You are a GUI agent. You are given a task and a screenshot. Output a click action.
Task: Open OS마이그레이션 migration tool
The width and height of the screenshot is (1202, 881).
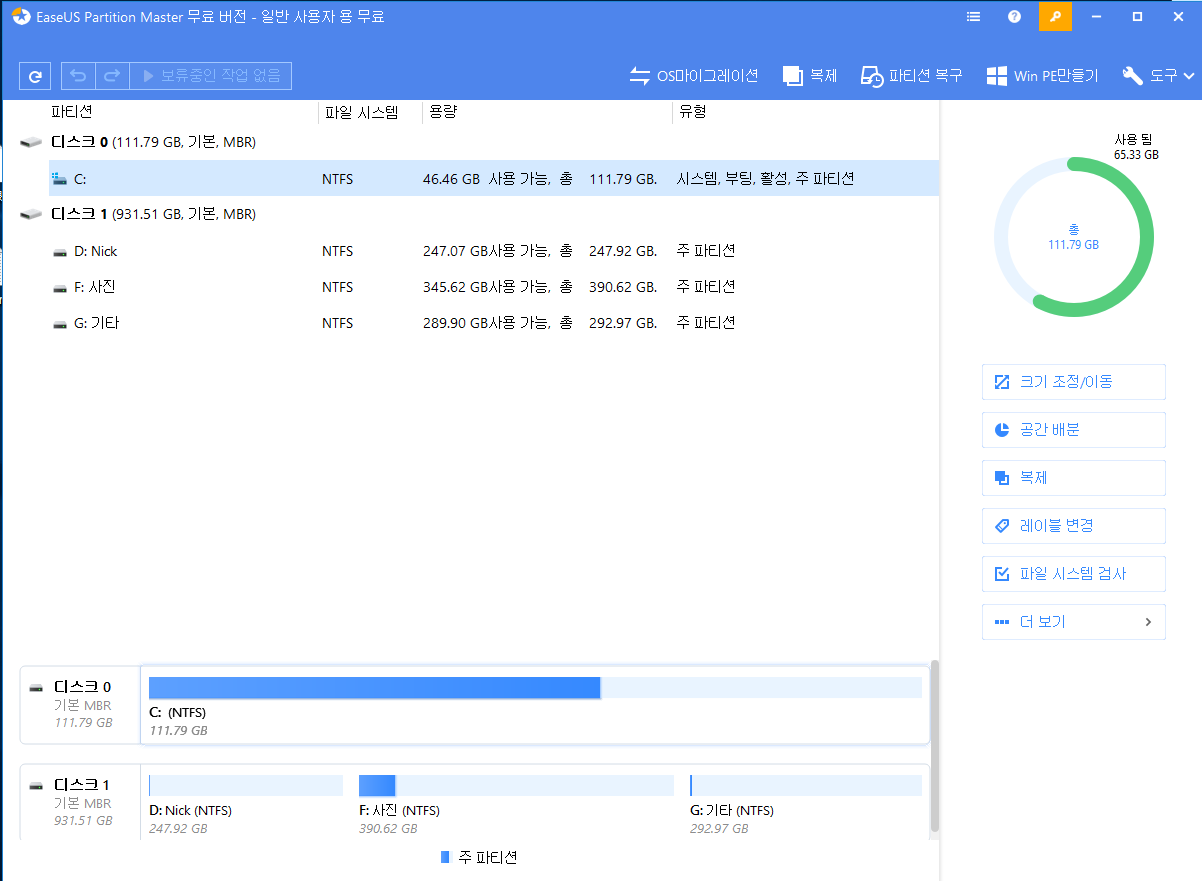point(693,76)
